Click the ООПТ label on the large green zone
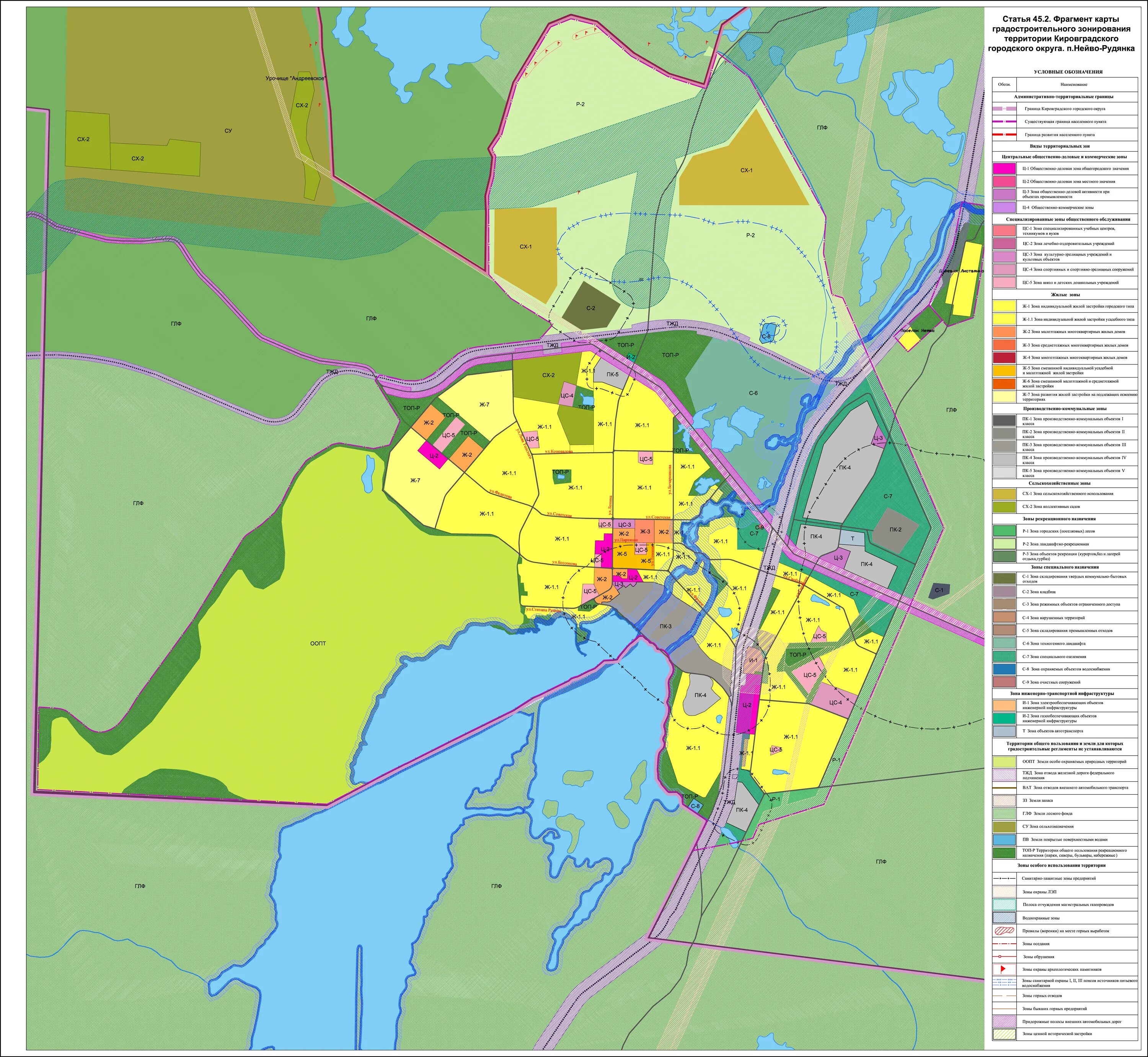The image size is (1148, 1057). [x=318, y=644]
